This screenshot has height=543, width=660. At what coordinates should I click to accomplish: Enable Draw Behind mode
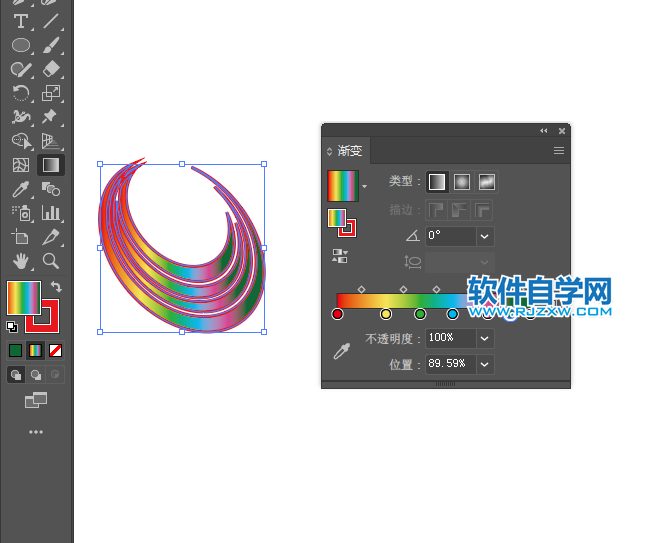point(36,375)
